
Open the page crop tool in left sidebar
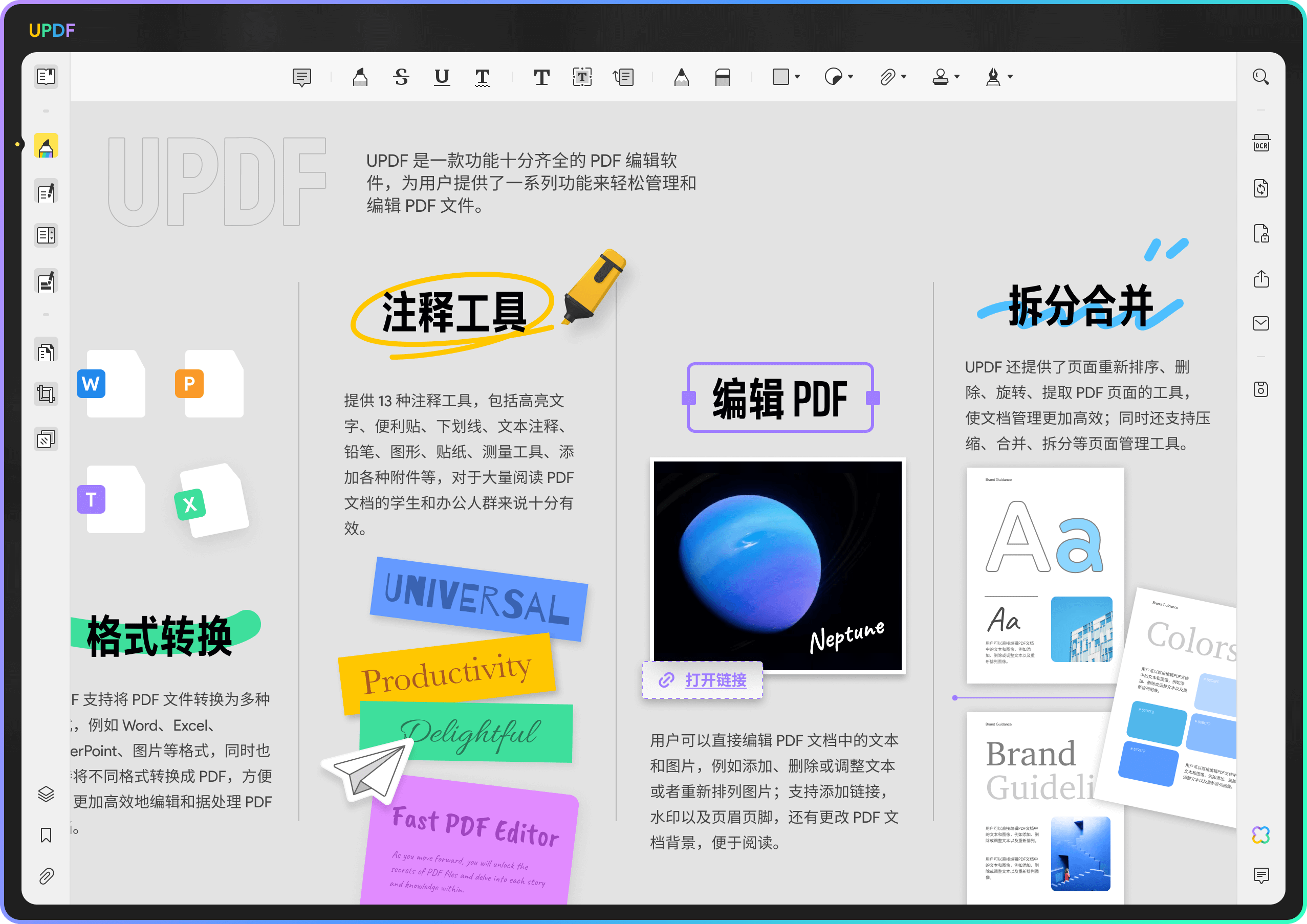tap(46, 393)
